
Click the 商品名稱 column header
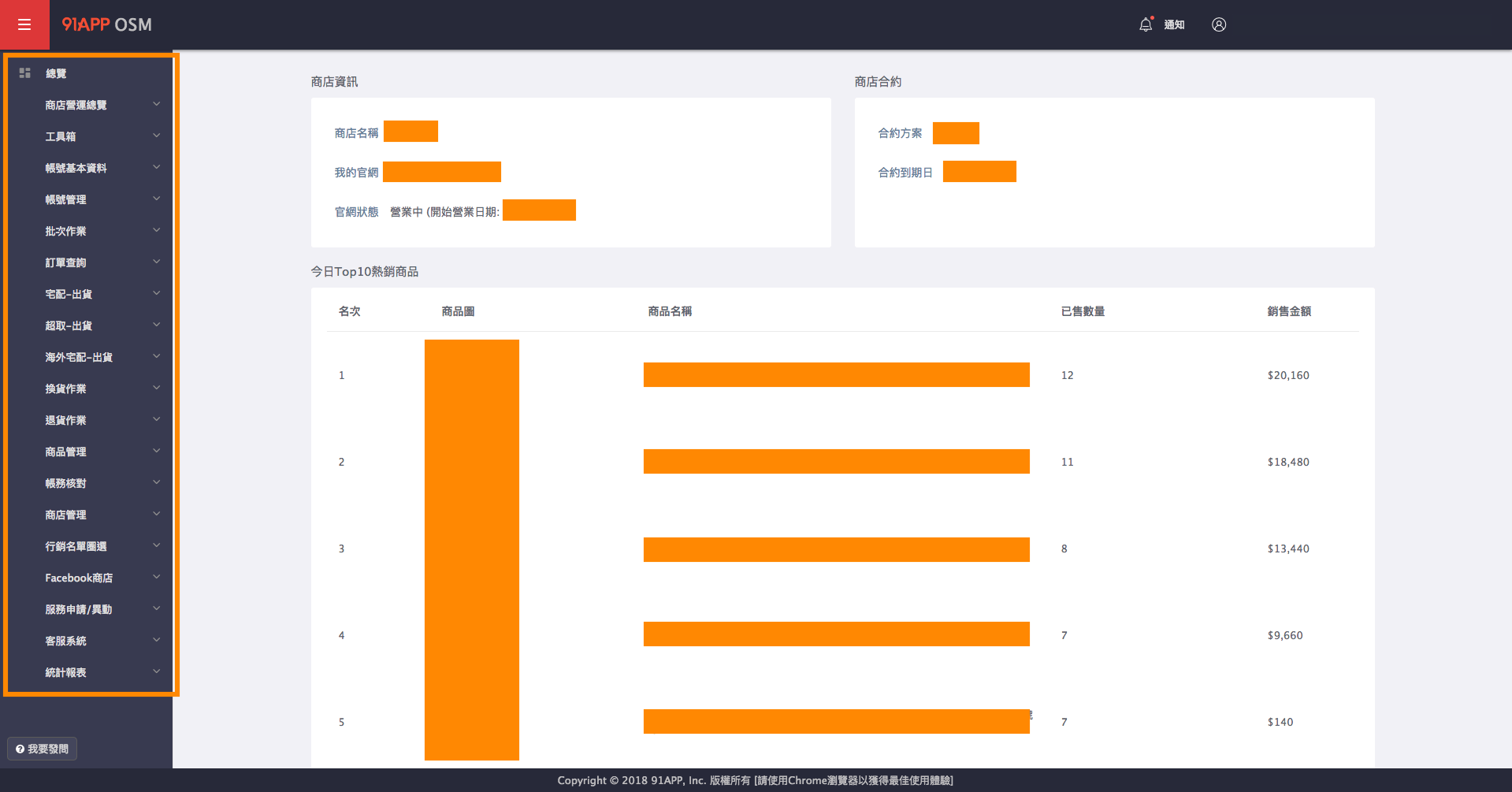click(x=670, y=311)
